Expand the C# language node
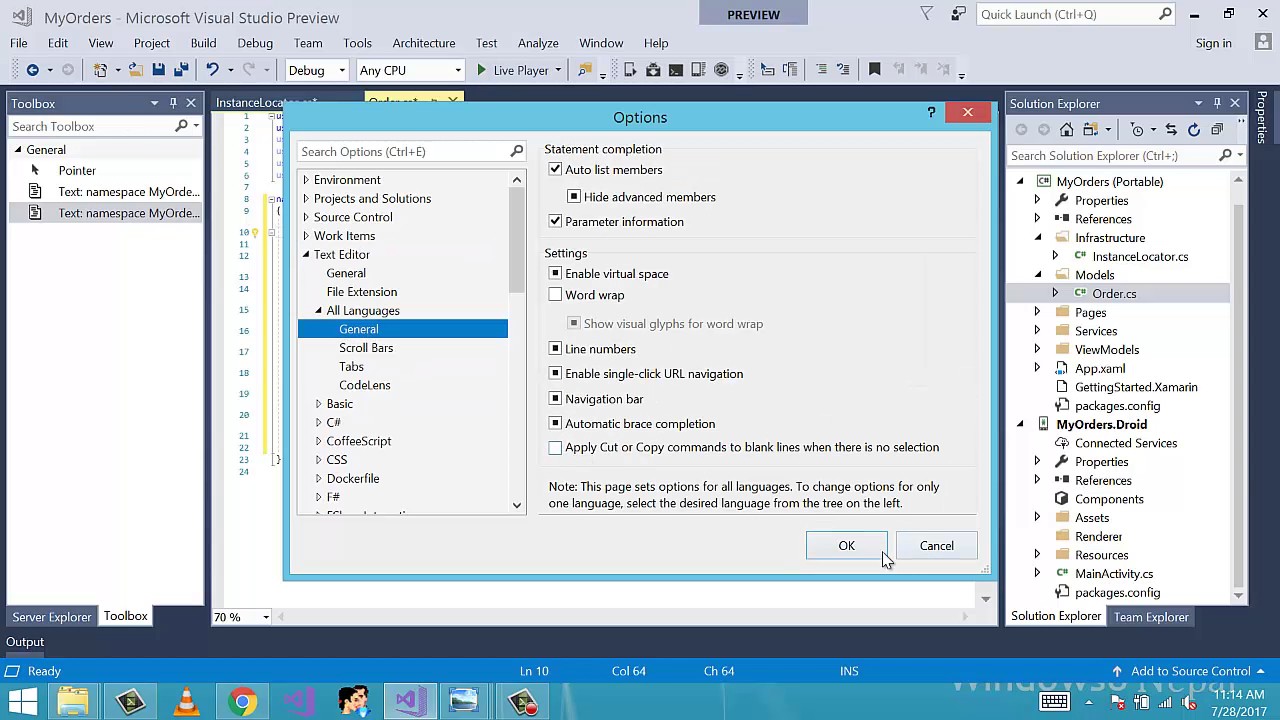The height and width of the screenshot is (720, 1280). (x=318, y=423)
